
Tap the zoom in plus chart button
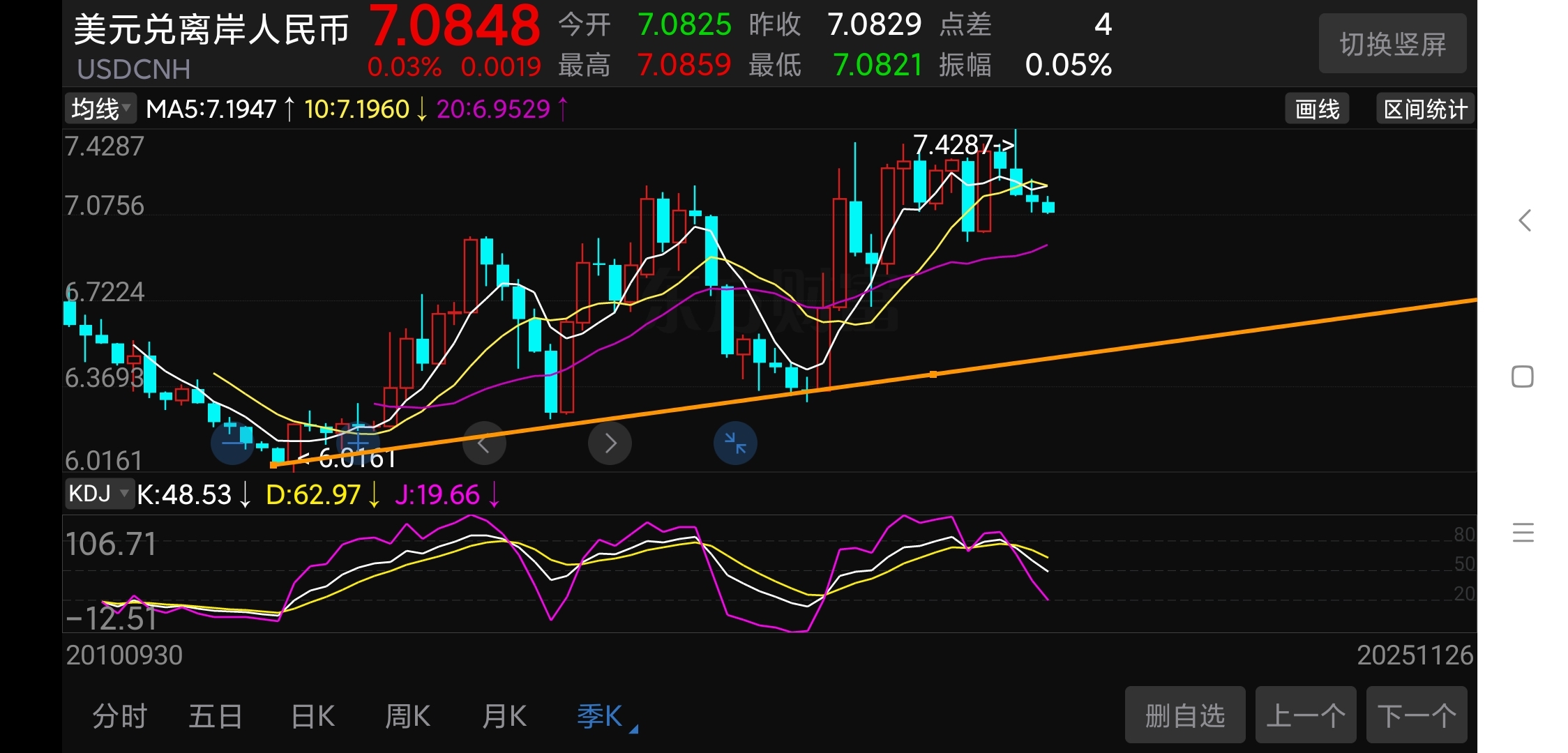(358, 442)
